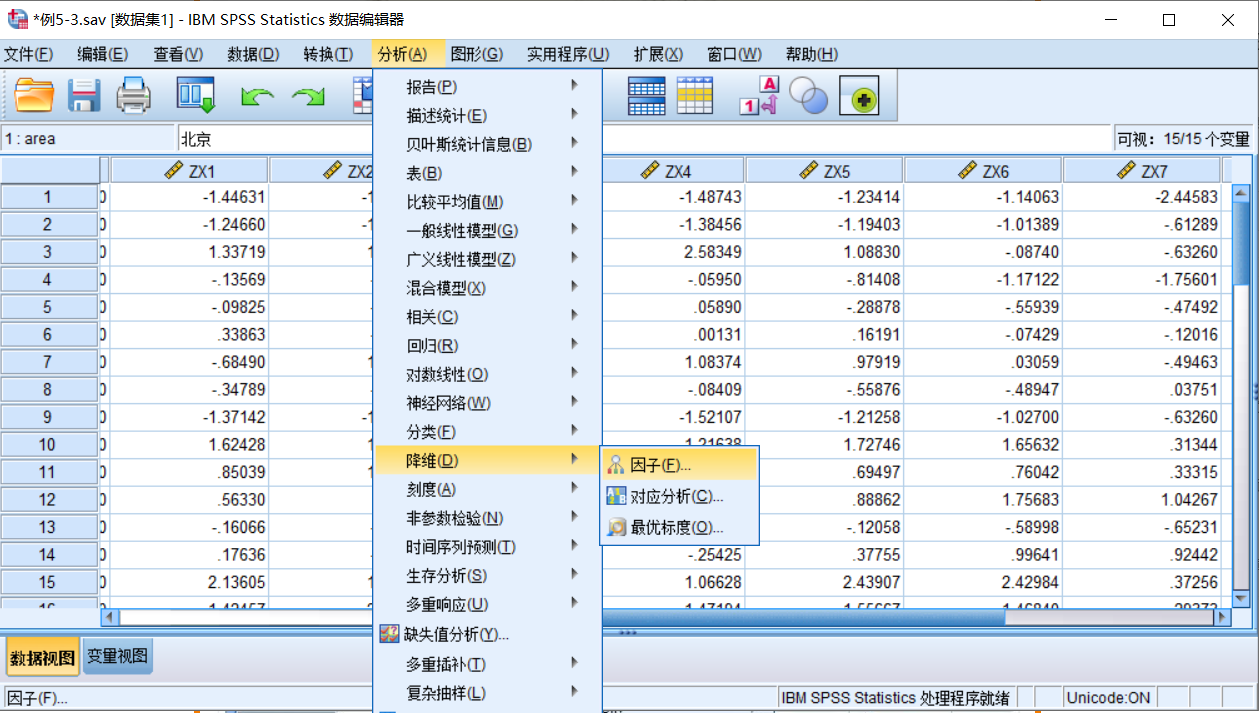1259x713 pixels.
Task: Expand the 分类(F) submenu arrow
Action: (x=575, y=431)
